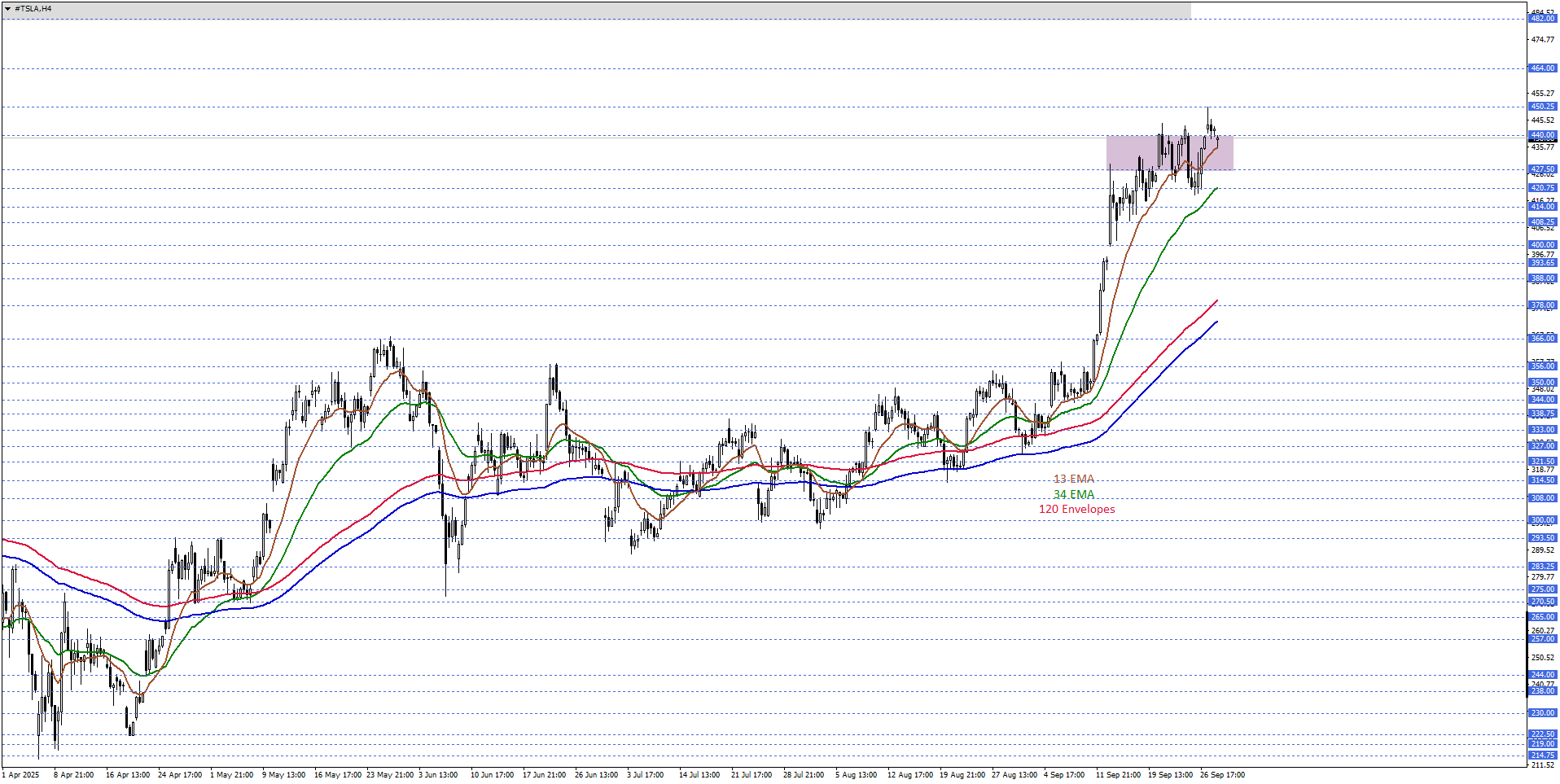Click the 283.25 price level tag
1560x784 pixels.
(1542, 566)
